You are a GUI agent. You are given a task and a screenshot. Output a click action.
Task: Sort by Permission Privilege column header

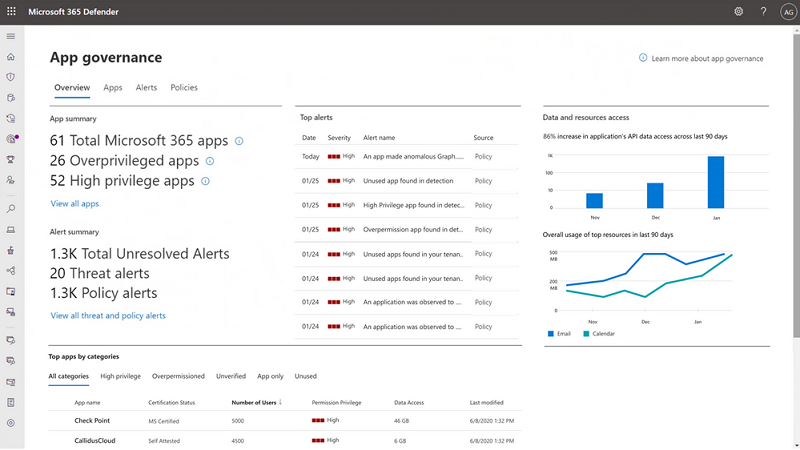point(336,403)
